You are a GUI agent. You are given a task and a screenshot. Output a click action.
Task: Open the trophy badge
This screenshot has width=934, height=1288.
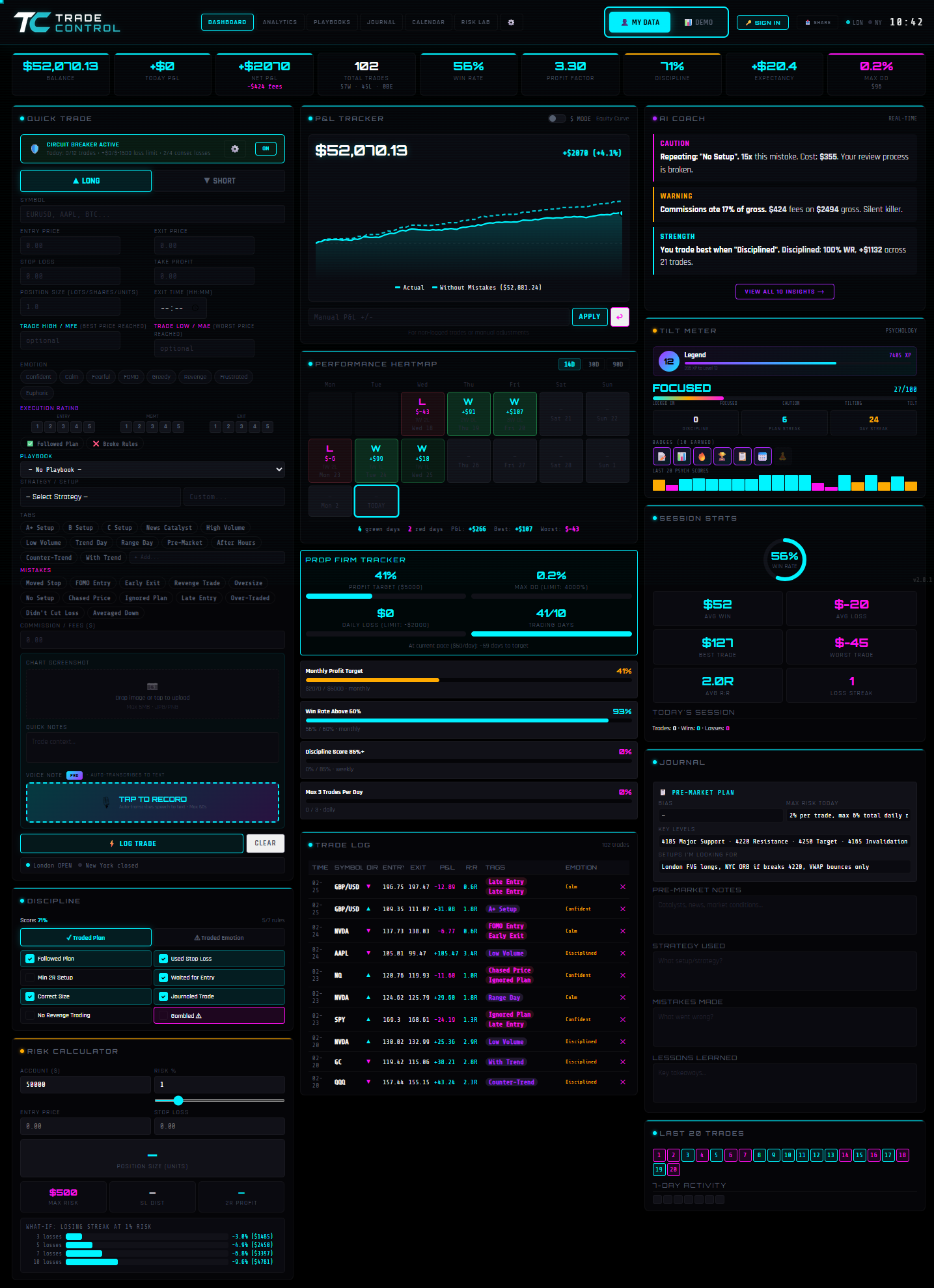pyautogui.click(x=722, y=457)
